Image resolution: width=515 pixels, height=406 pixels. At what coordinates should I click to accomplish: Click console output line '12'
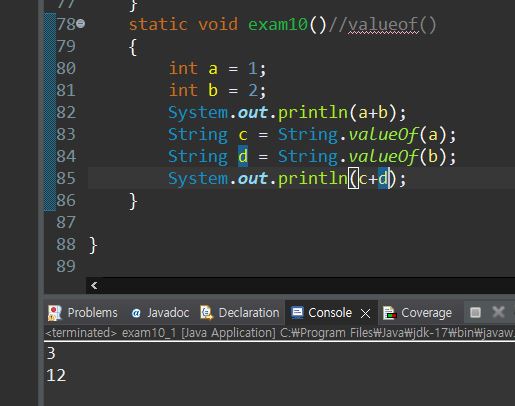click(x=56, y=376)
